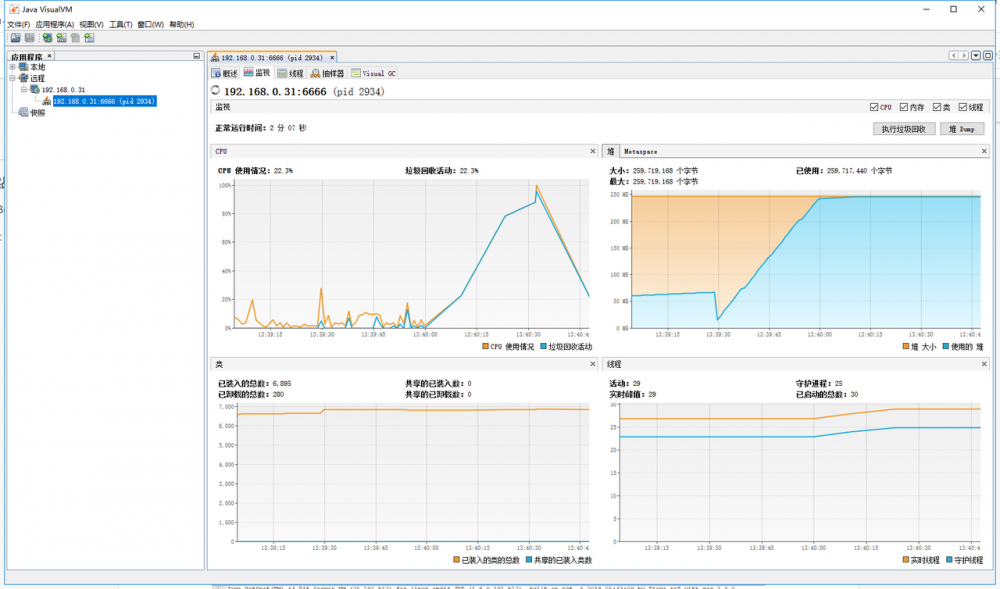Uncheck the CPU checkbox
Viewport: 1000px width, 589px height.
point(874,107)
